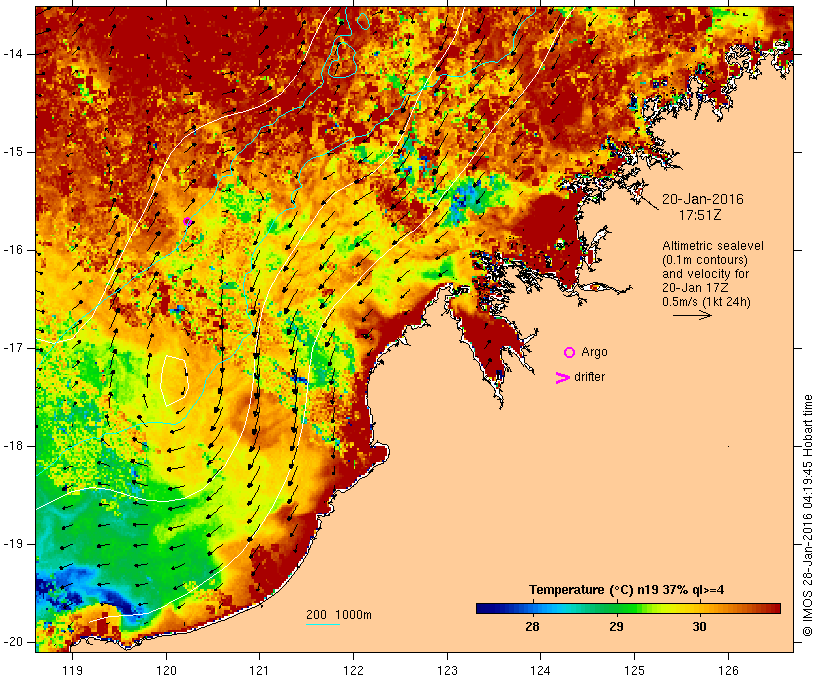820x680 pixels.
Task: Click latitude label -17
Action: coord(12,348)
